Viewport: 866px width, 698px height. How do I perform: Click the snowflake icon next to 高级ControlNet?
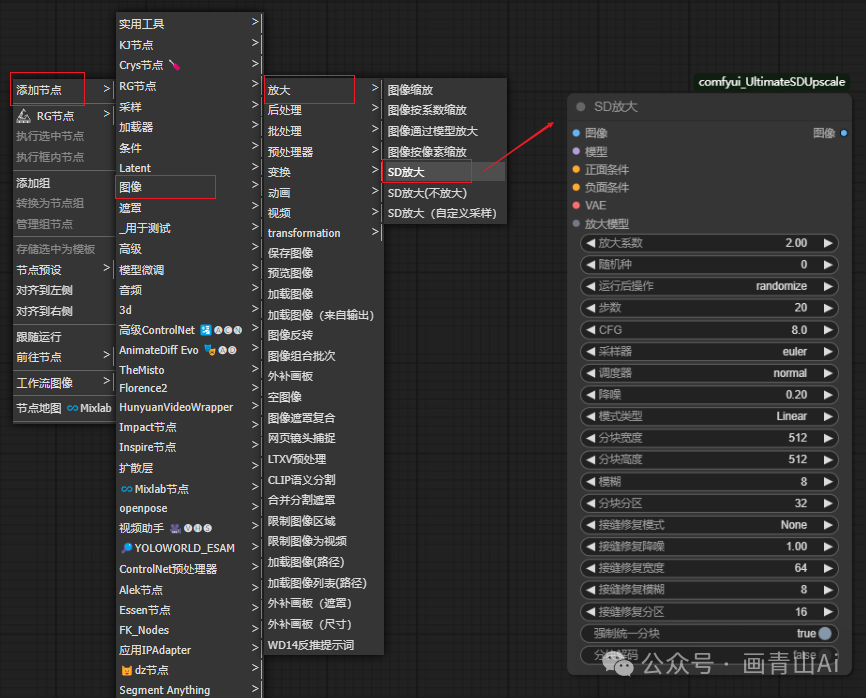(x=203, y=330)
